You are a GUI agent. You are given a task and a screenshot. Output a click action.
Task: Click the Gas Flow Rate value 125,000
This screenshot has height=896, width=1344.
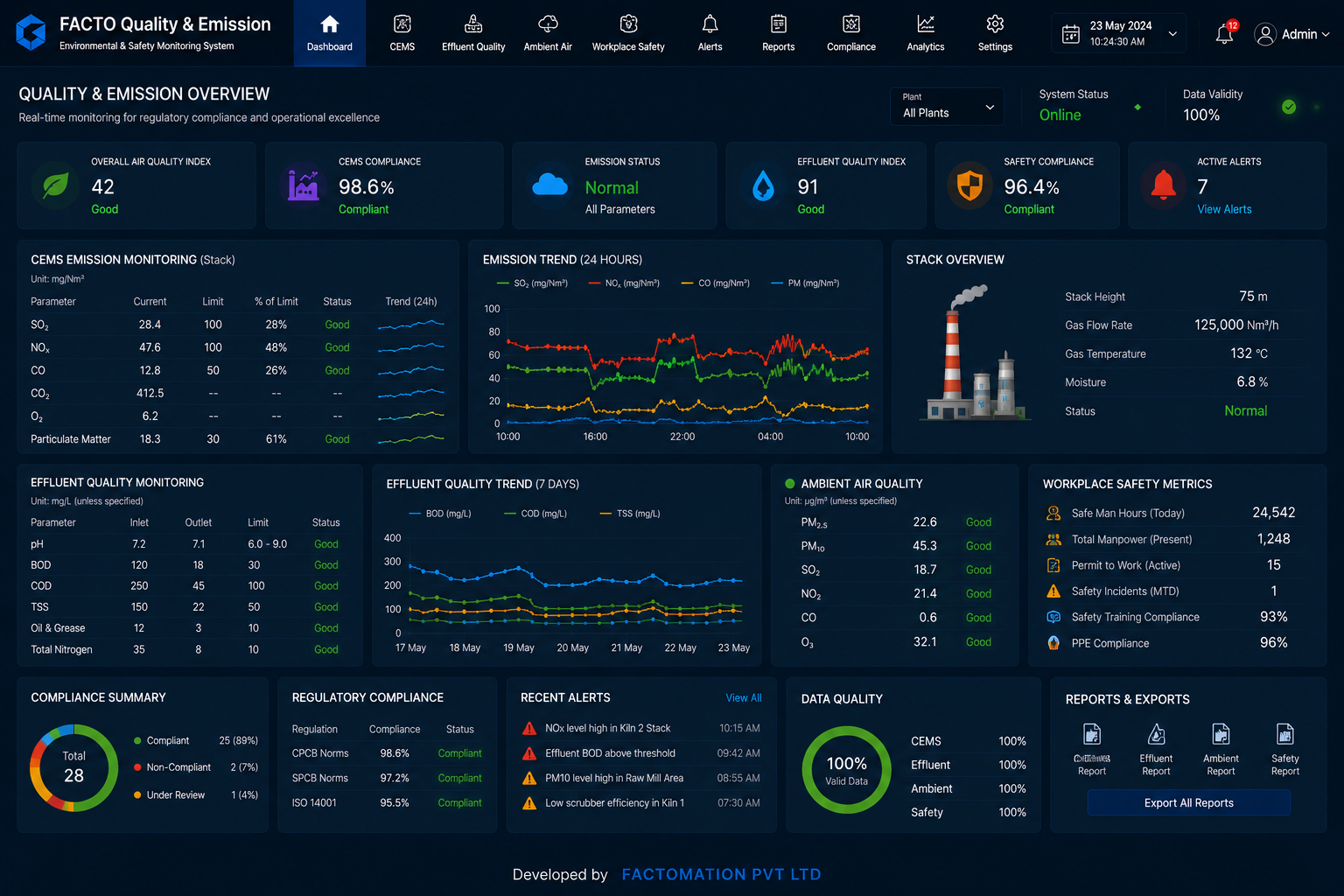(x=1236, y=325)
